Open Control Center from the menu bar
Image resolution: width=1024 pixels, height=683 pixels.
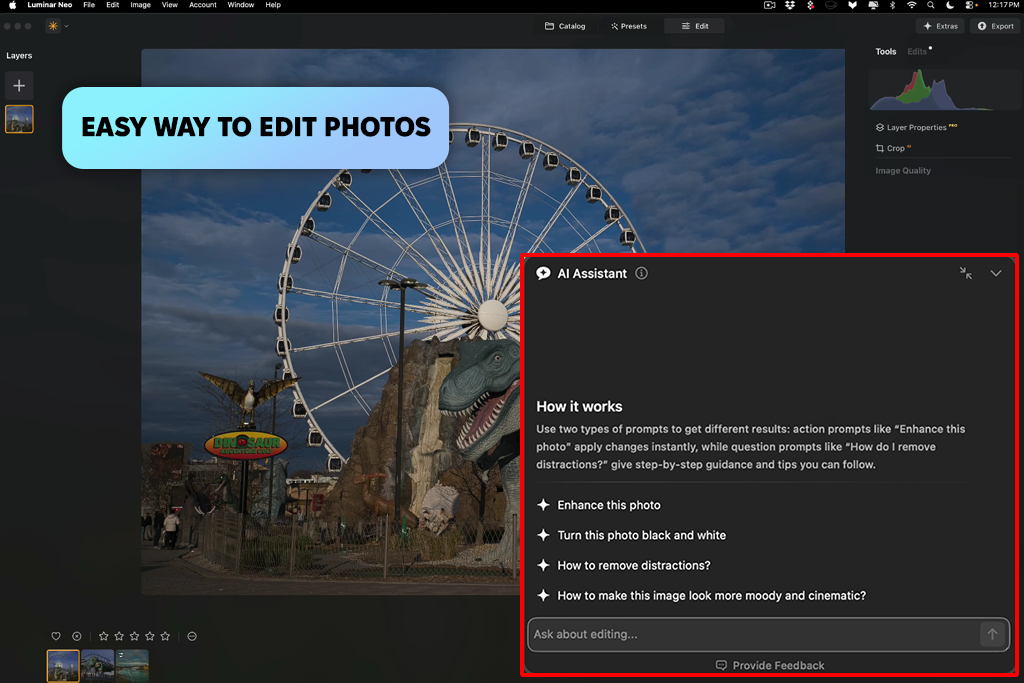click(x=971, y=5)
